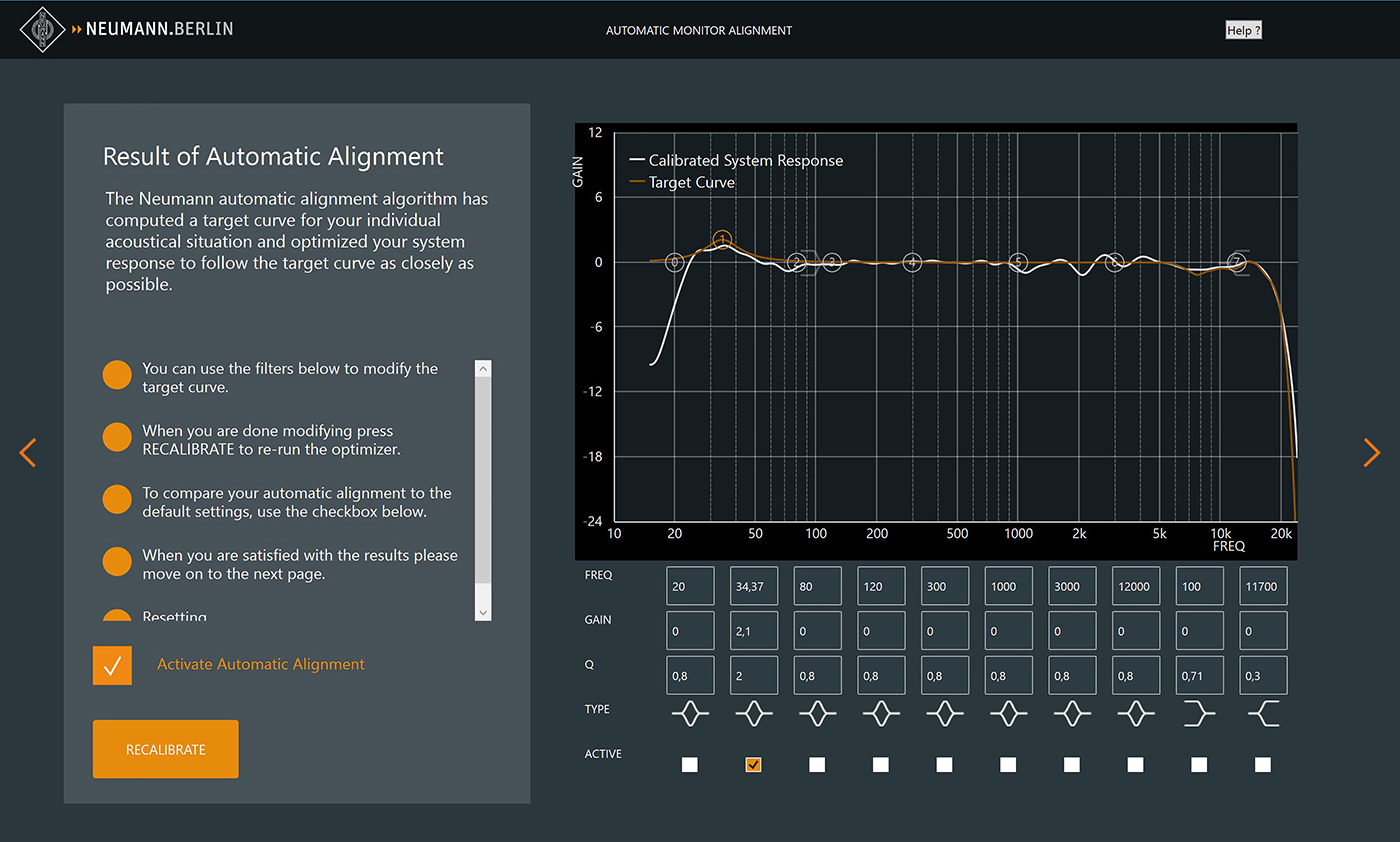Click the Q field showing 0,71
The height and width of the screenshot is (842, 1400).
pyautogui.click(x=1199, y=675)
